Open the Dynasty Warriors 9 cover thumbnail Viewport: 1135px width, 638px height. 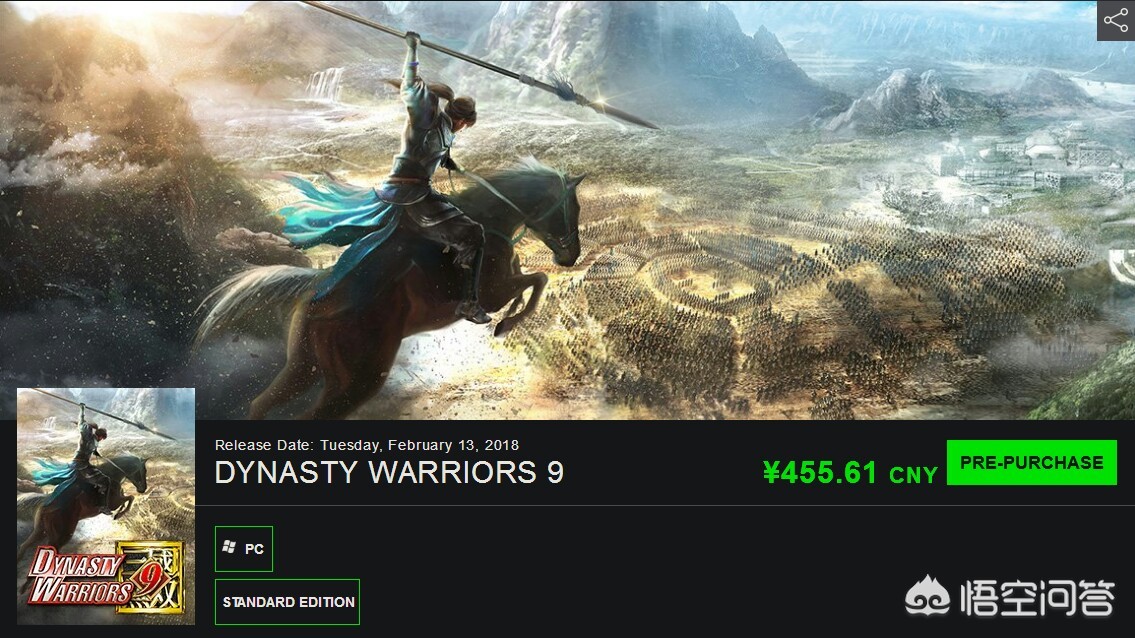pos(106,506)
